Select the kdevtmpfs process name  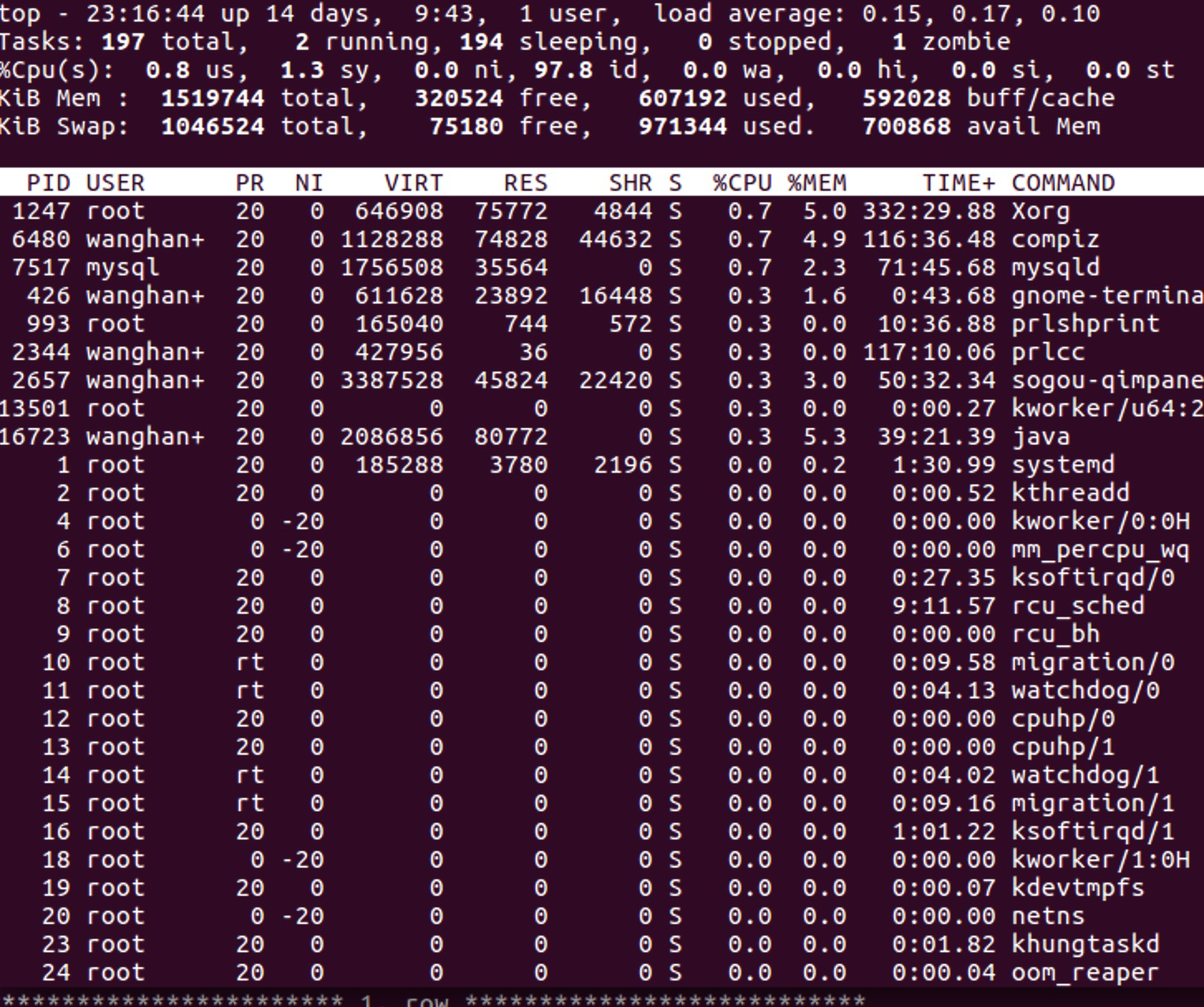click(x=1078, y=888)
